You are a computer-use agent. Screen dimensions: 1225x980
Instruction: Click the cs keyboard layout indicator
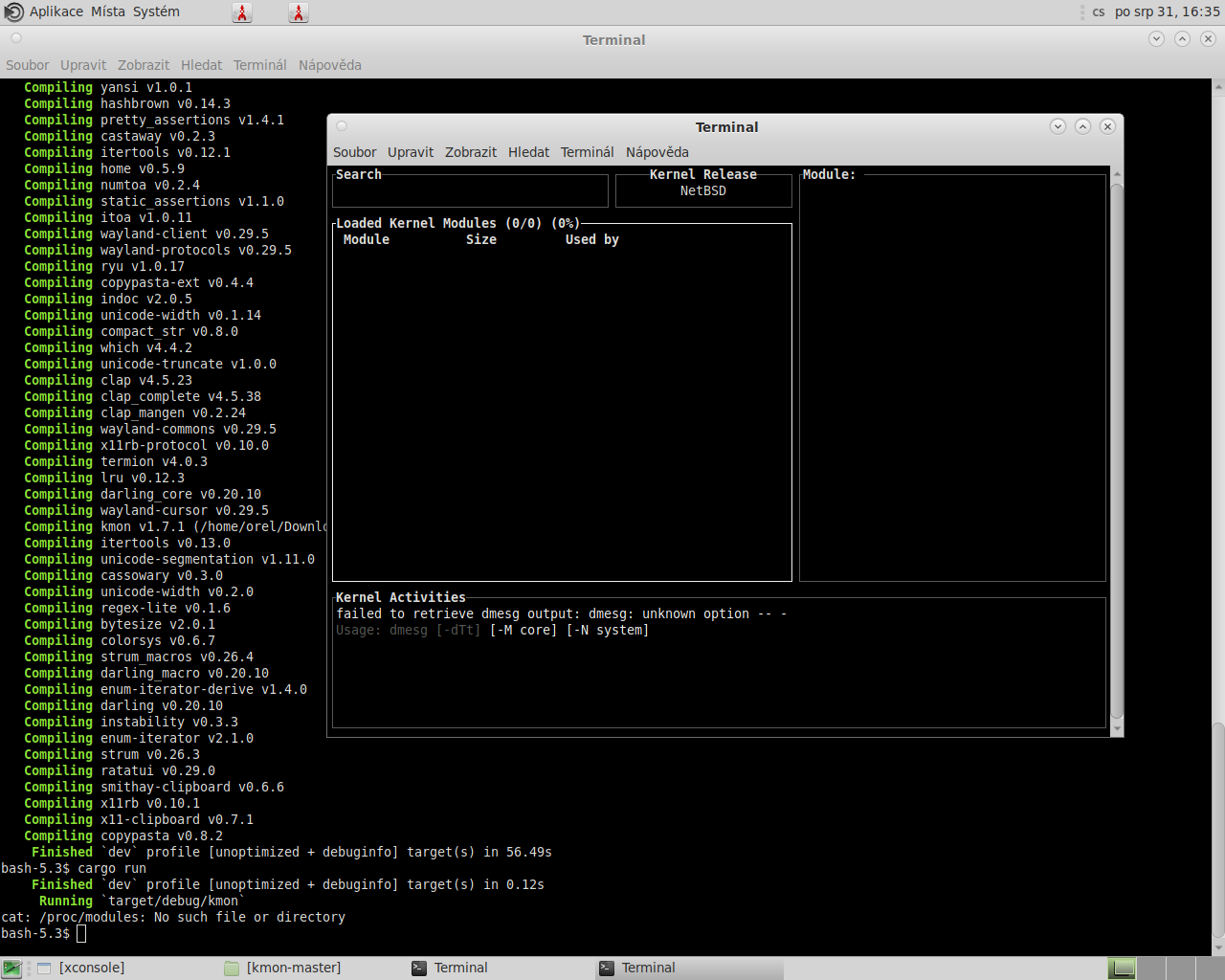click(1099, 11)
